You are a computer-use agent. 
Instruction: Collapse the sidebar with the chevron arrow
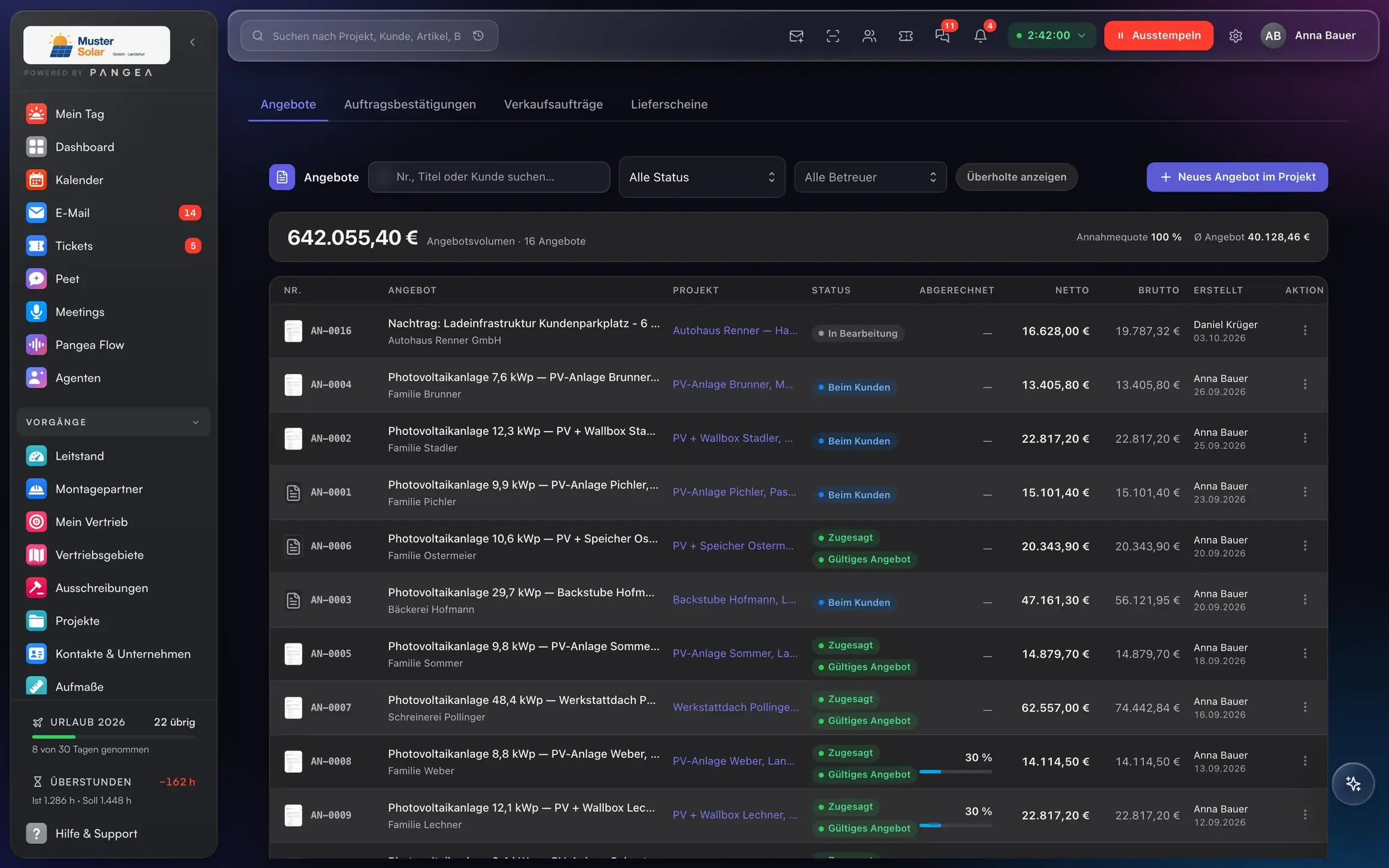coord(192,42)
